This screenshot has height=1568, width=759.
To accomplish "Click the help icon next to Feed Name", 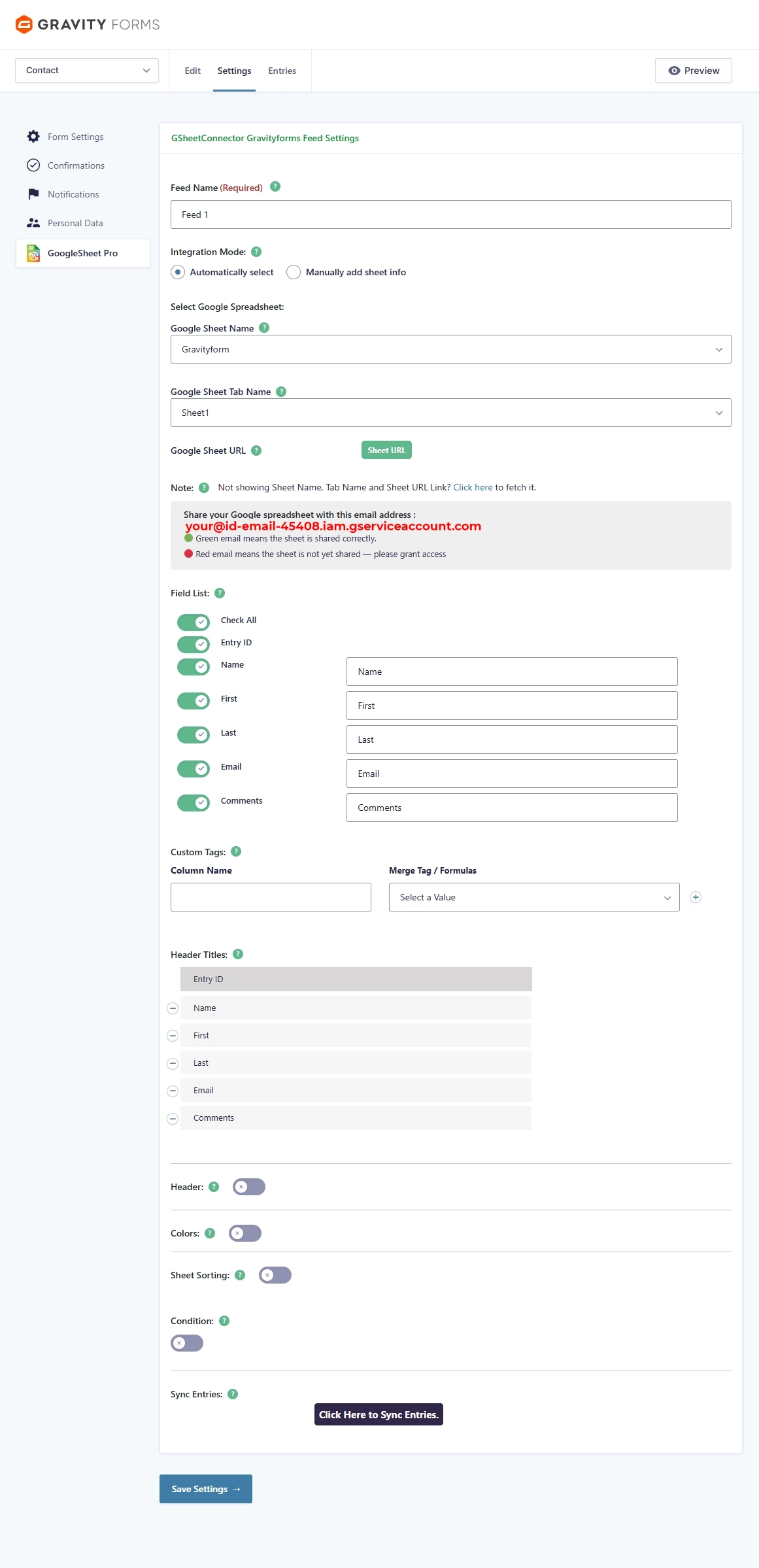I will (x=275, y=186).
